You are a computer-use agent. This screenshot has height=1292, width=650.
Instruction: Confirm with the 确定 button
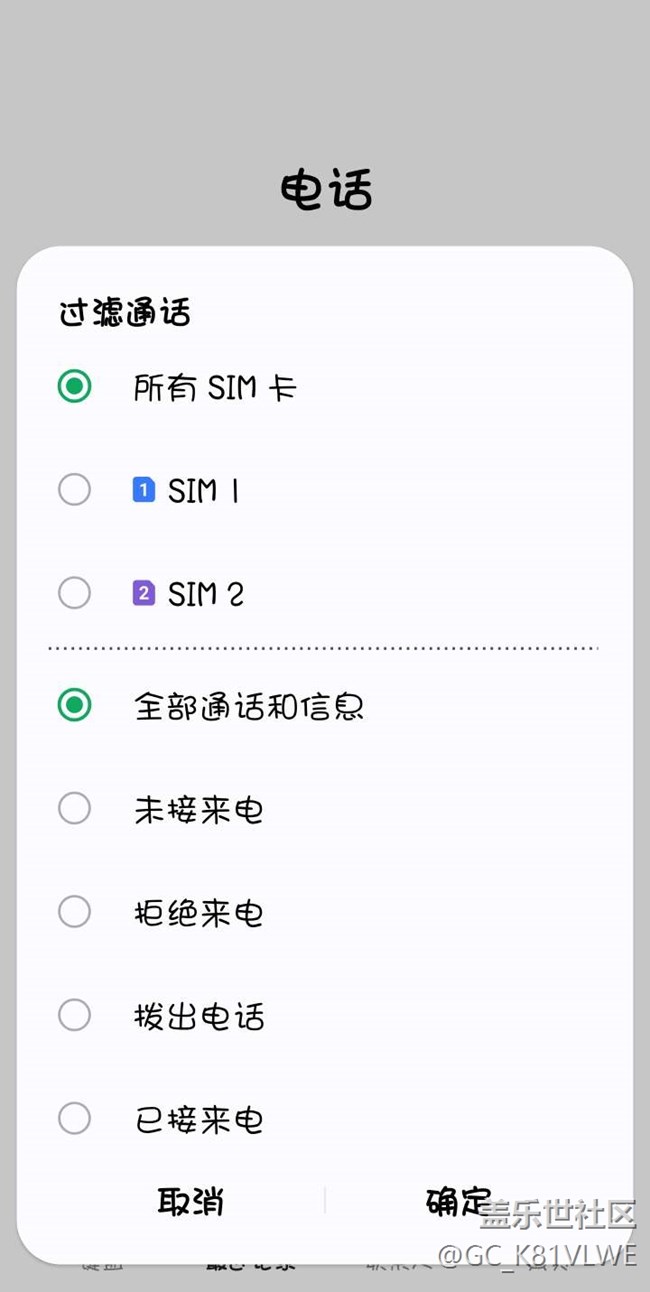pos(458,1201)
